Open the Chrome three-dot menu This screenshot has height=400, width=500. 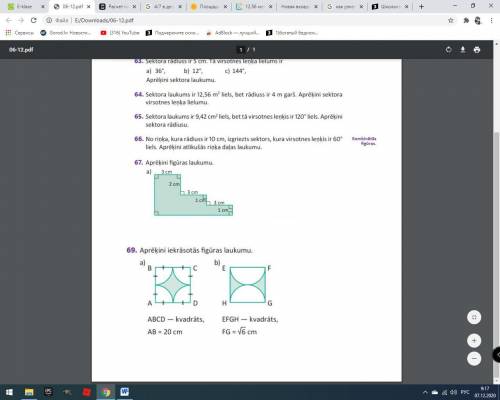(491, 20)
